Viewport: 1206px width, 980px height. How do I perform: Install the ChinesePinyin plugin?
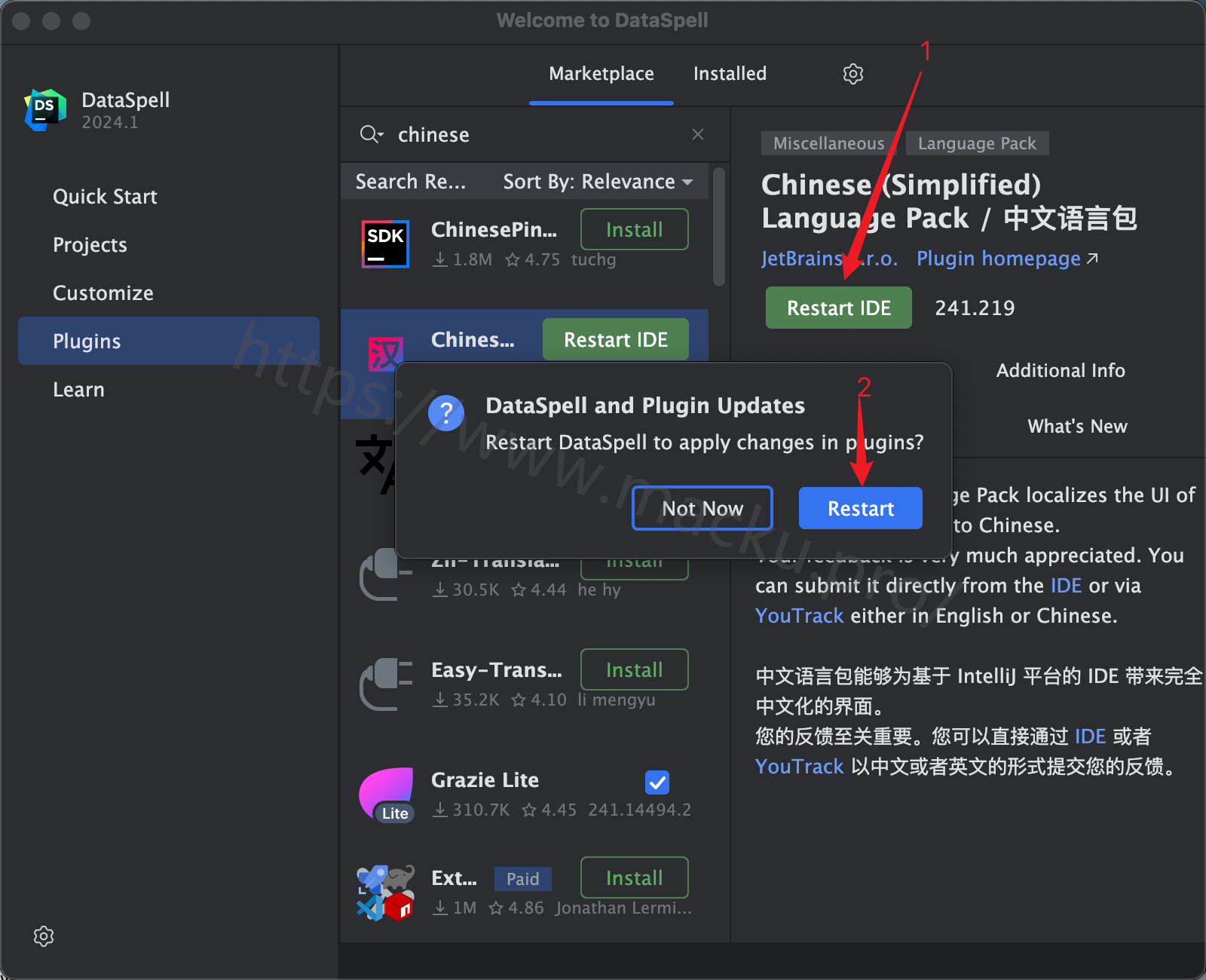point(635,229)
